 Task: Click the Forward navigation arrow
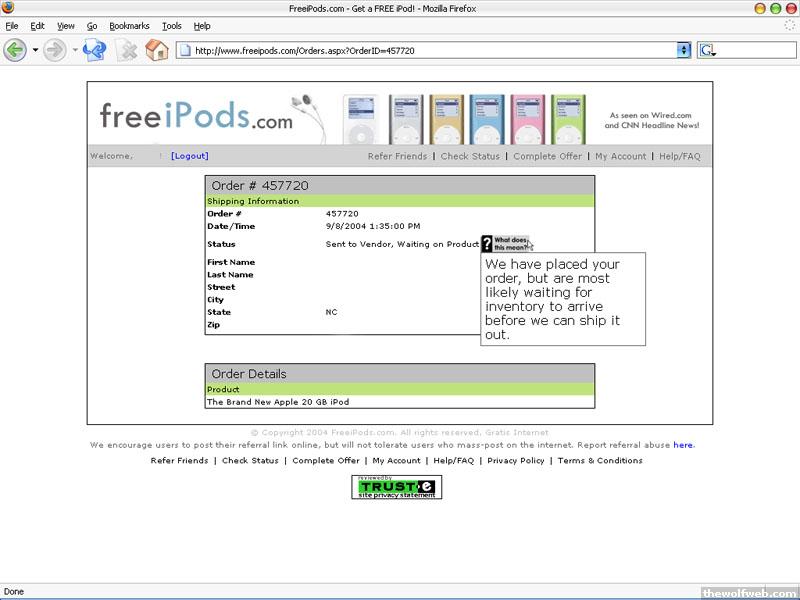click(54, 49)
